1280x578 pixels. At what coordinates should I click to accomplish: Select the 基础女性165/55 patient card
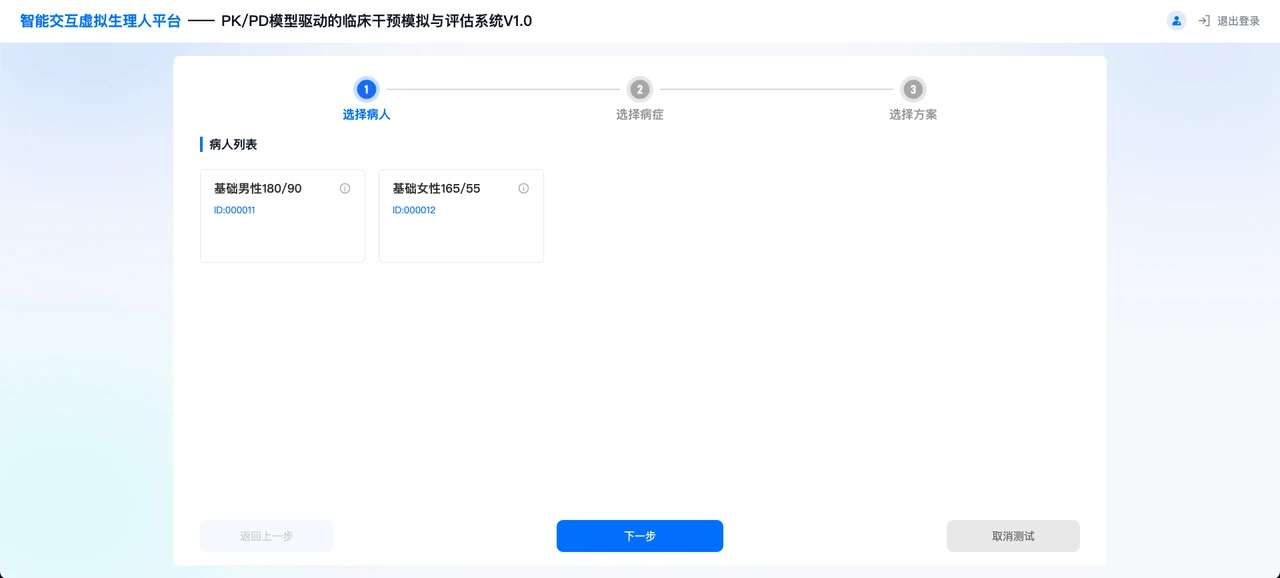coord(461,216)
